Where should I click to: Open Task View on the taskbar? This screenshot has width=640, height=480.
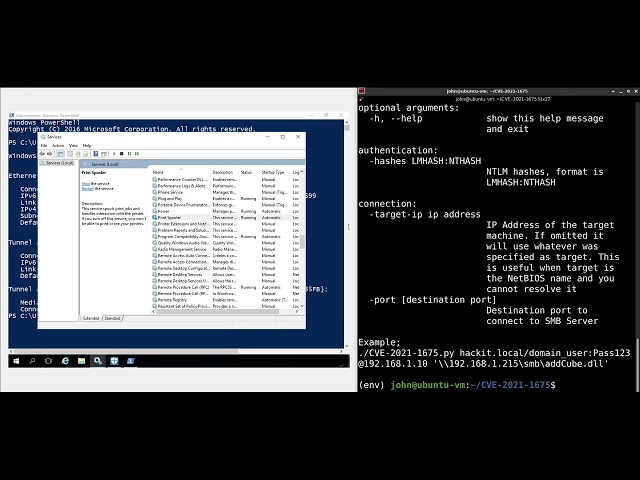click(49, 361)
